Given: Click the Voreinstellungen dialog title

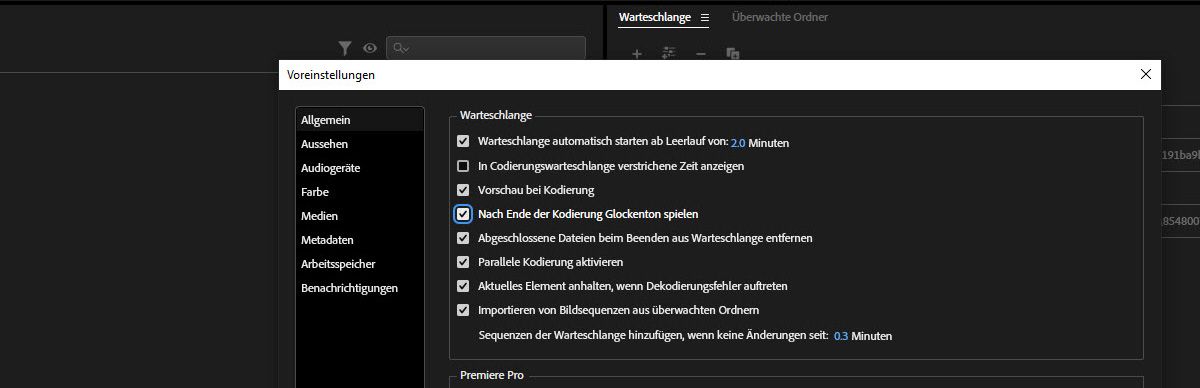Looking at the screenshot, I should 331,75.
